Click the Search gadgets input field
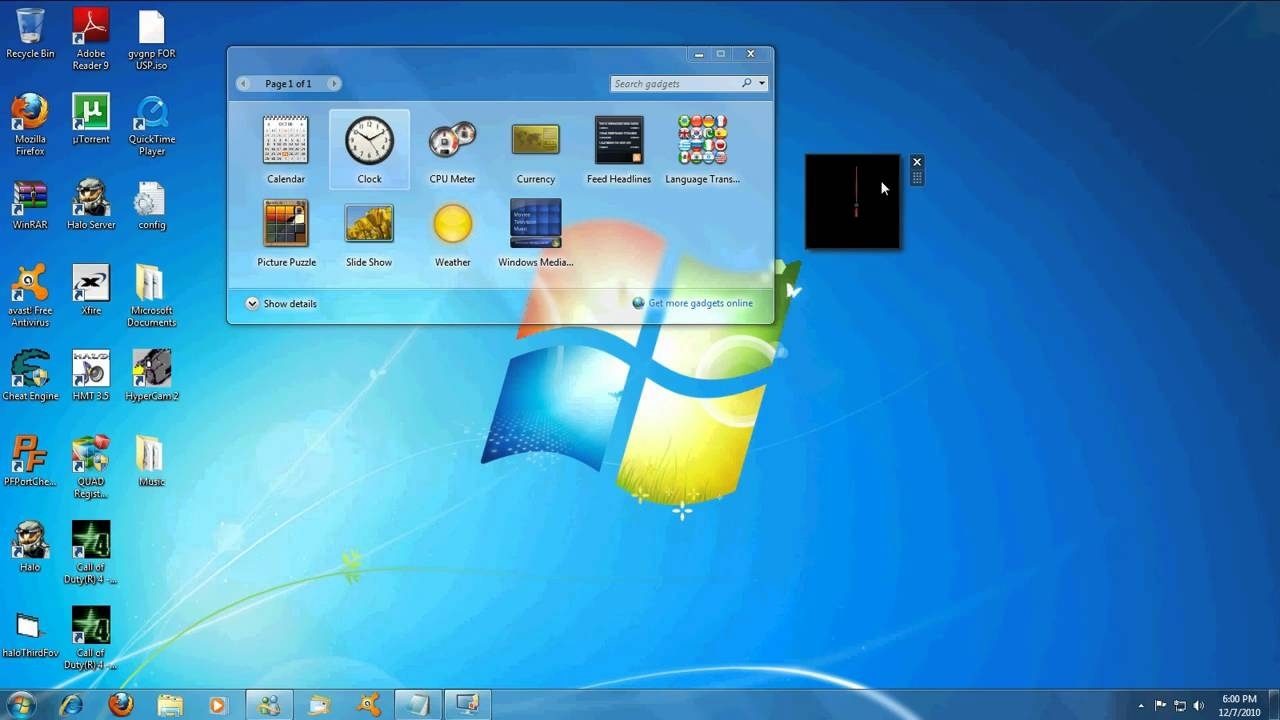Viewport: 1280px width, 720px height. pyautogui.click(x=676, y=84)
